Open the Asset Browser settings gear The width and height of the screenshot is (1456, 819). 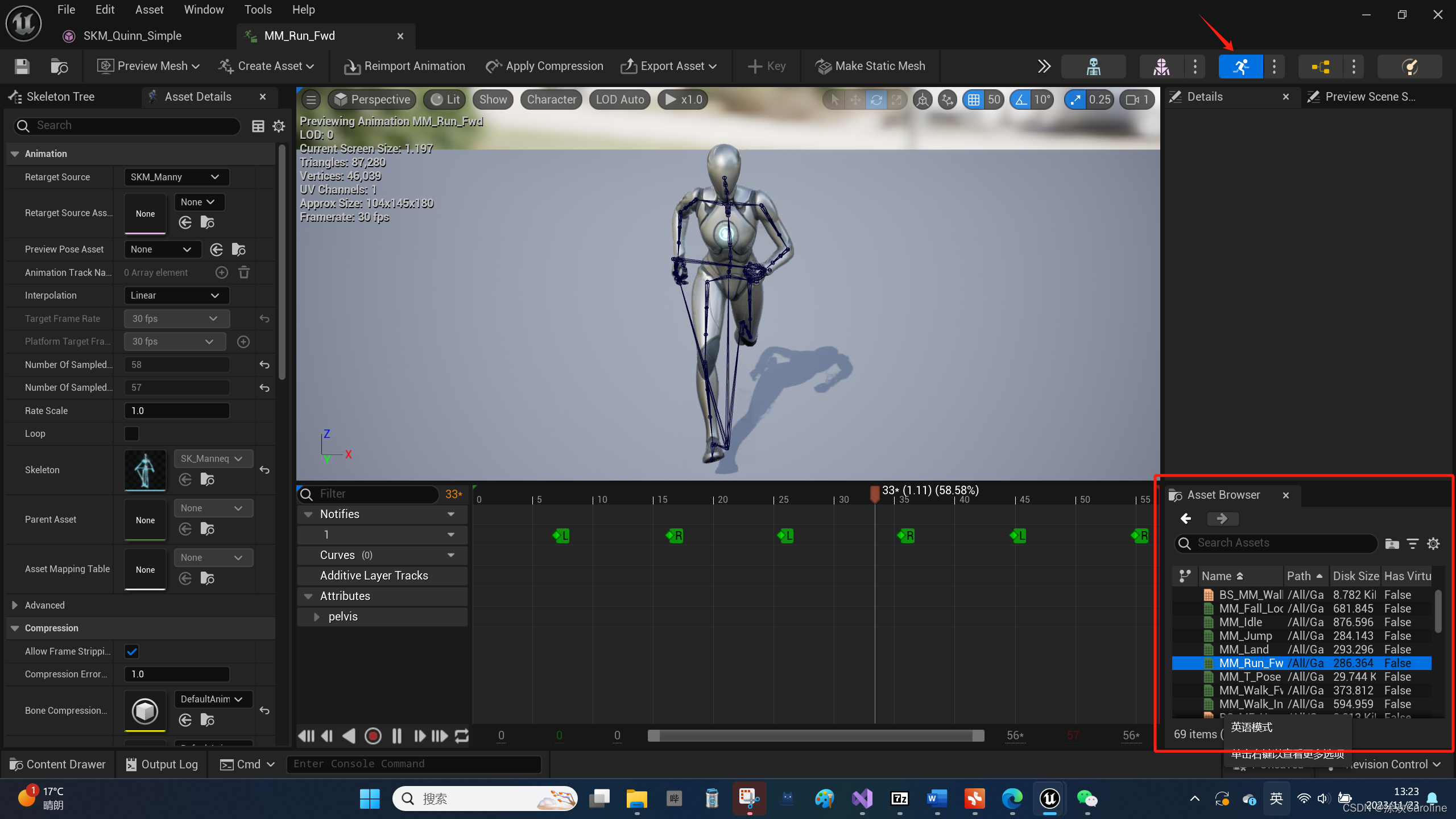tap(1433, 544)
